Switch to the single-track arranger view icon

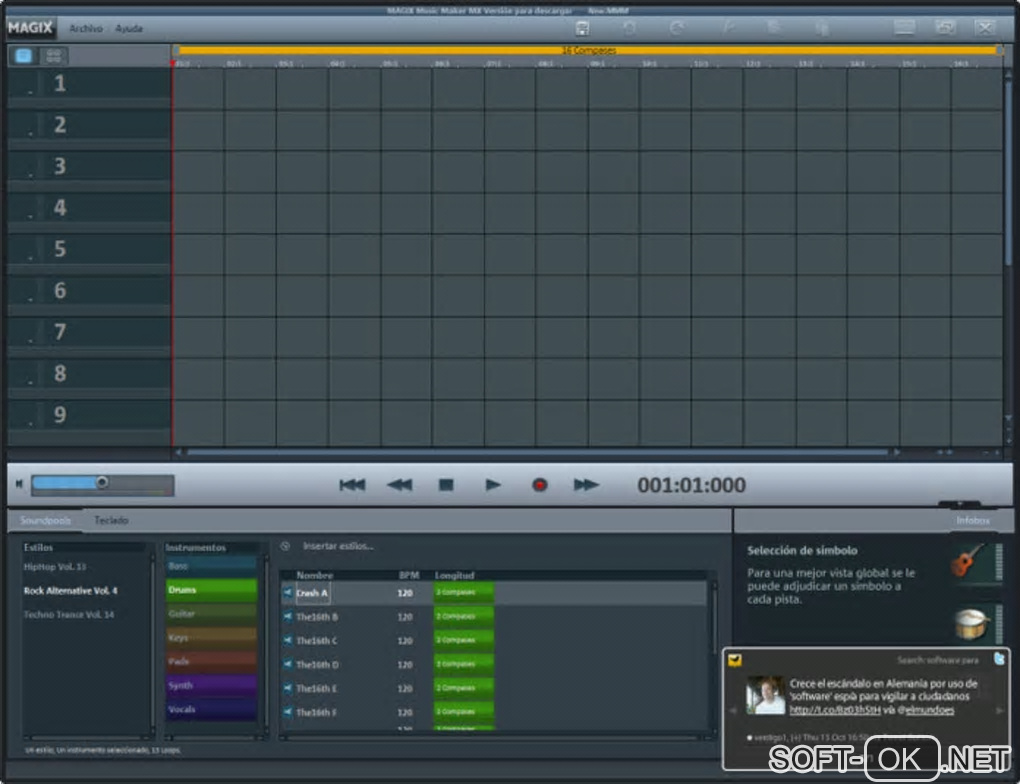coord(23,55)
